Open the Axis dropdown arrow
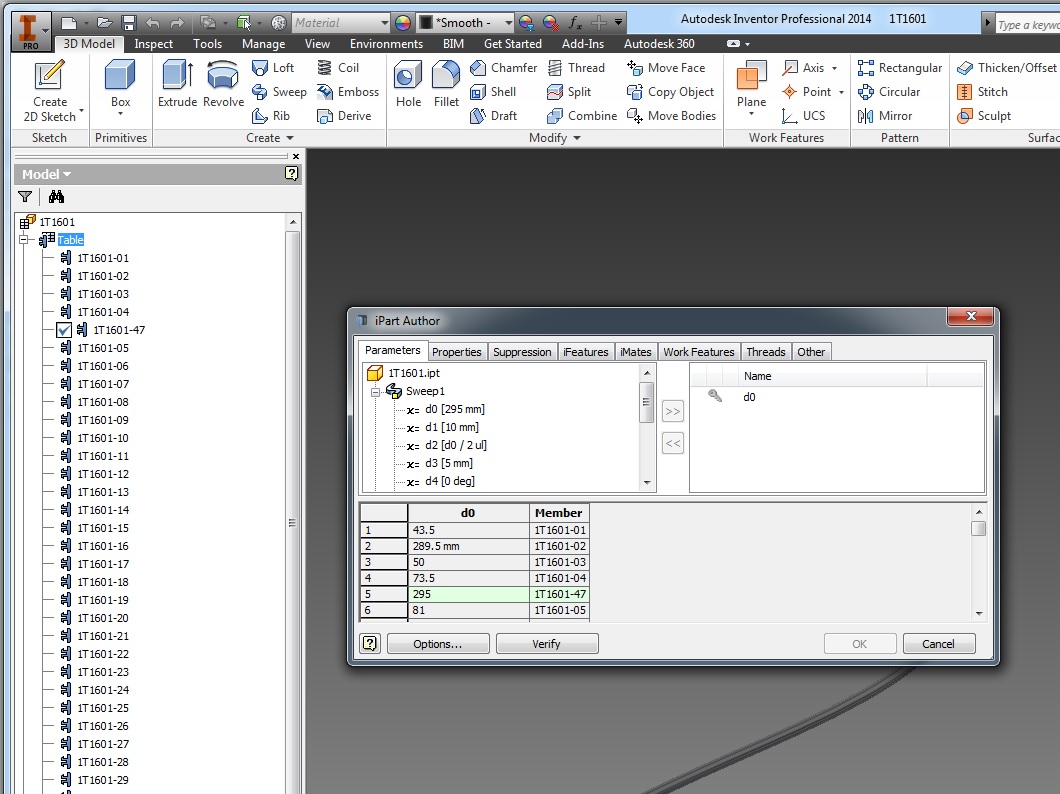Screen dimensions: 1060x794 [834, 68]
